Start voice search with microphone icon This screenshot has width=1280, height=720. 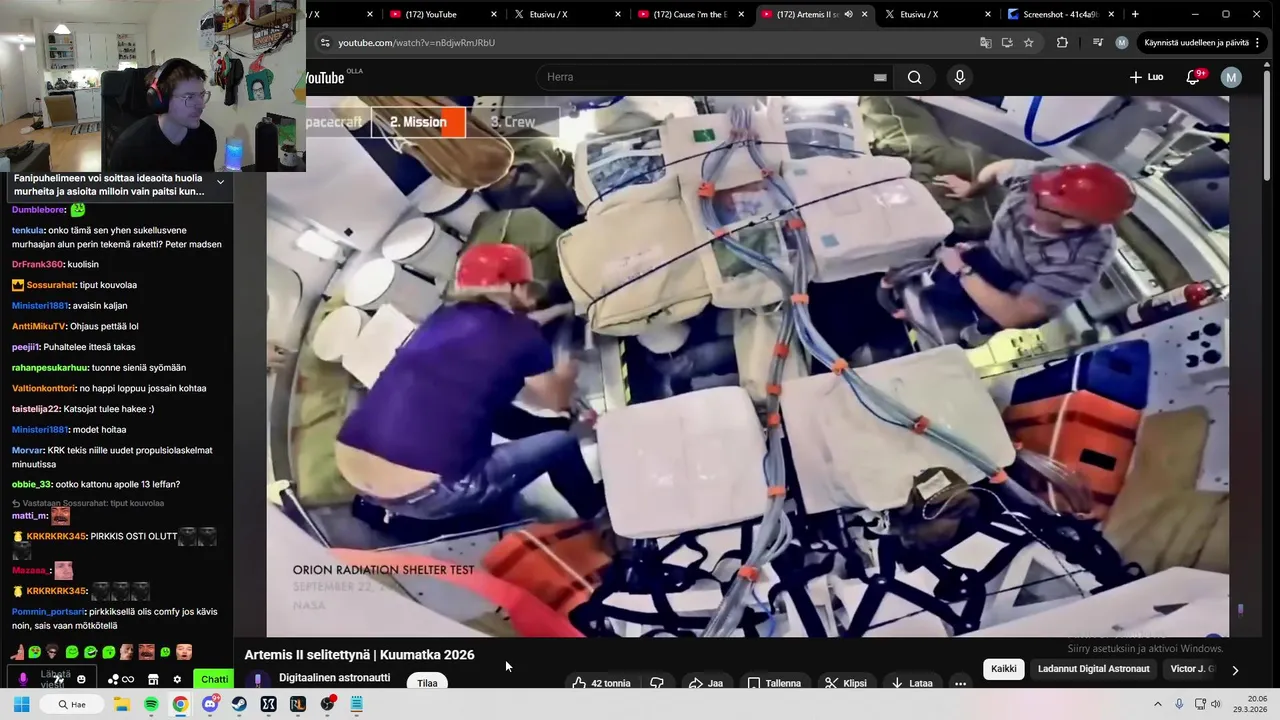[960, 77]
